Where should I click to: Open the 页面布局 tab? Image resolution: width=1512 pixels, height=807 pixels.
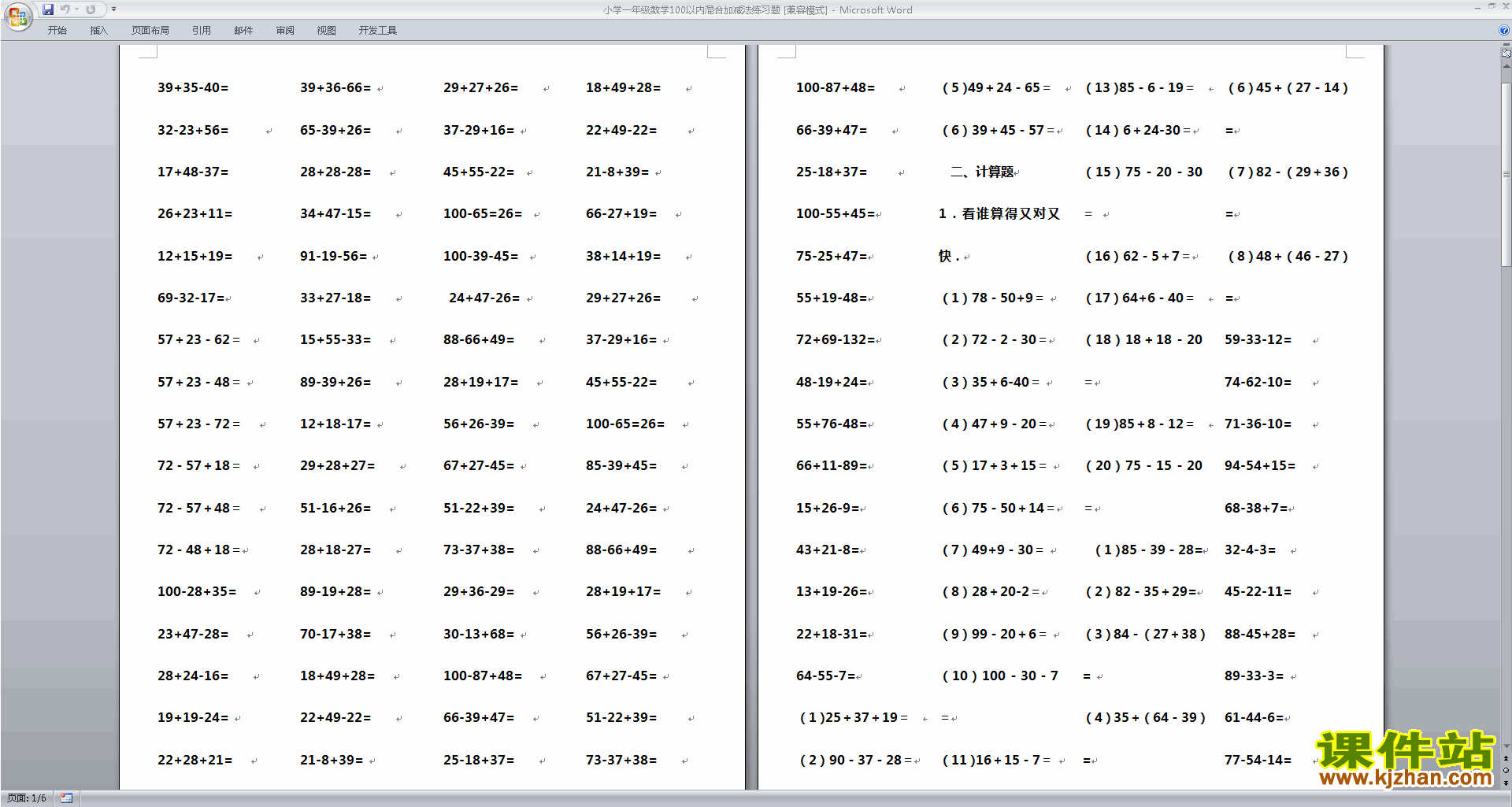click(x=150, y=30)
